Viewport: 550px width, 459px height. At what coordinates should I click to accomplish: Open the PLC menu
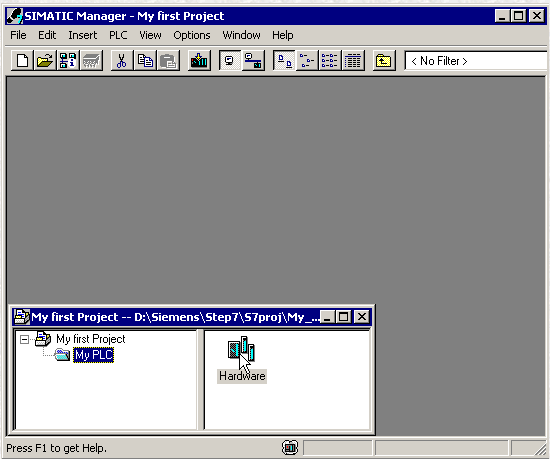[x=118, y=35]
